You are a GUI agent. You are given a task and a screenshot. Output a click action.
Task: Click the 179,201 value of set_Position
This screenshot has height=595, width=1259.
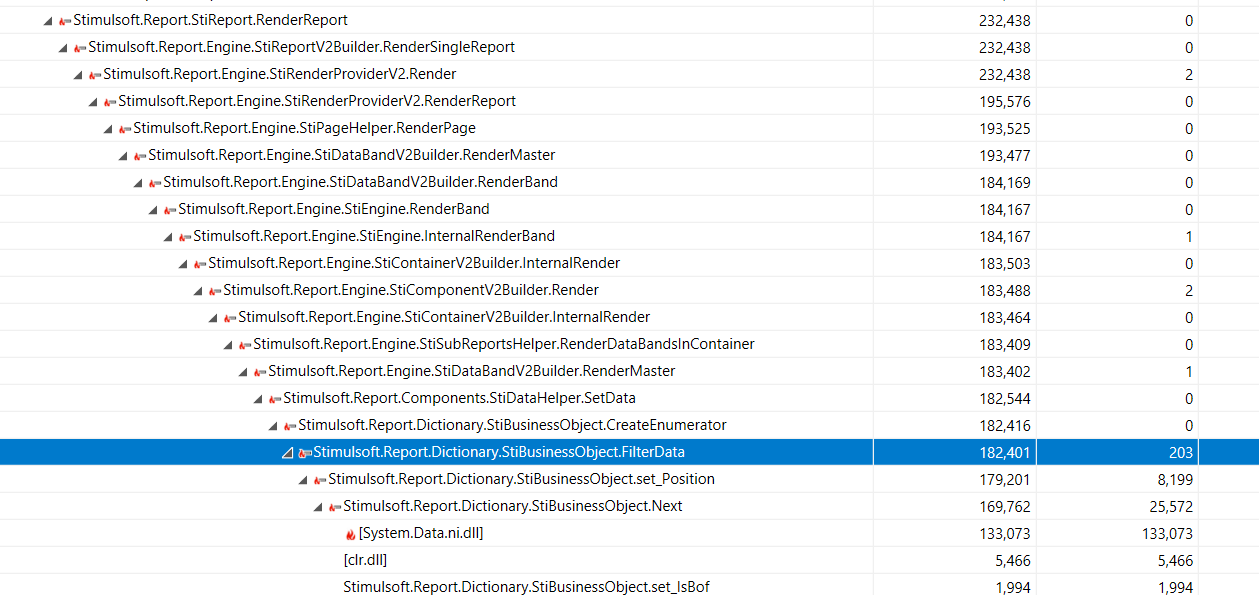(x=1004, y=480)
